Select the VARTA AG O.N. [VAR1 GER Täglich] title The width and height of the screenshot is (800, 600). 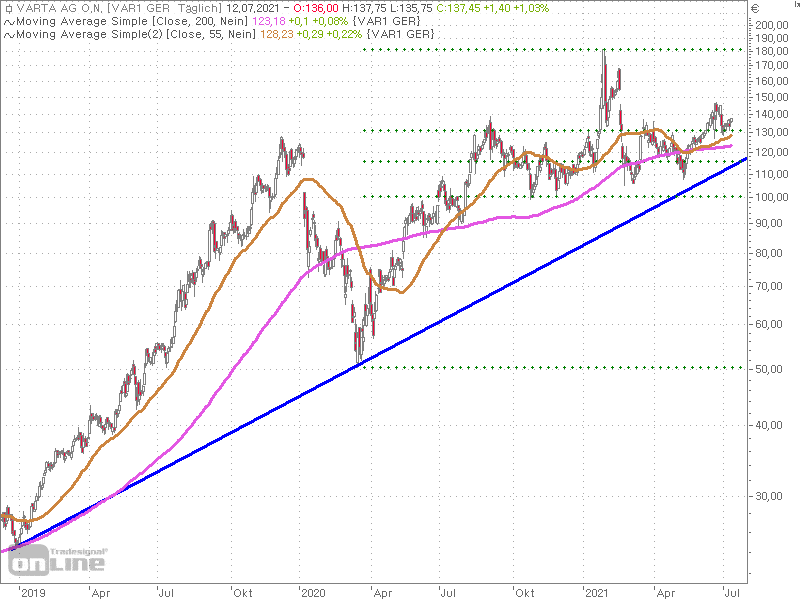click(119, 9)
